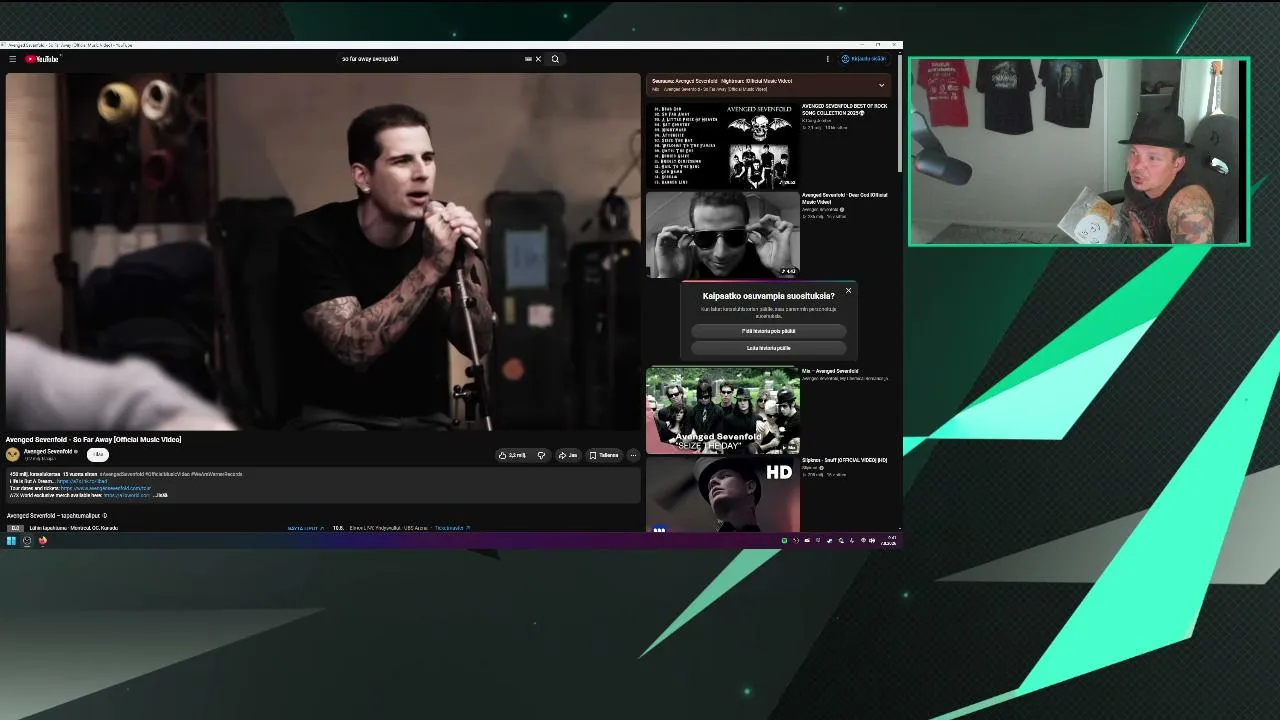Share the video with Jaa button
1280x720 pixels.
[568, 455]
